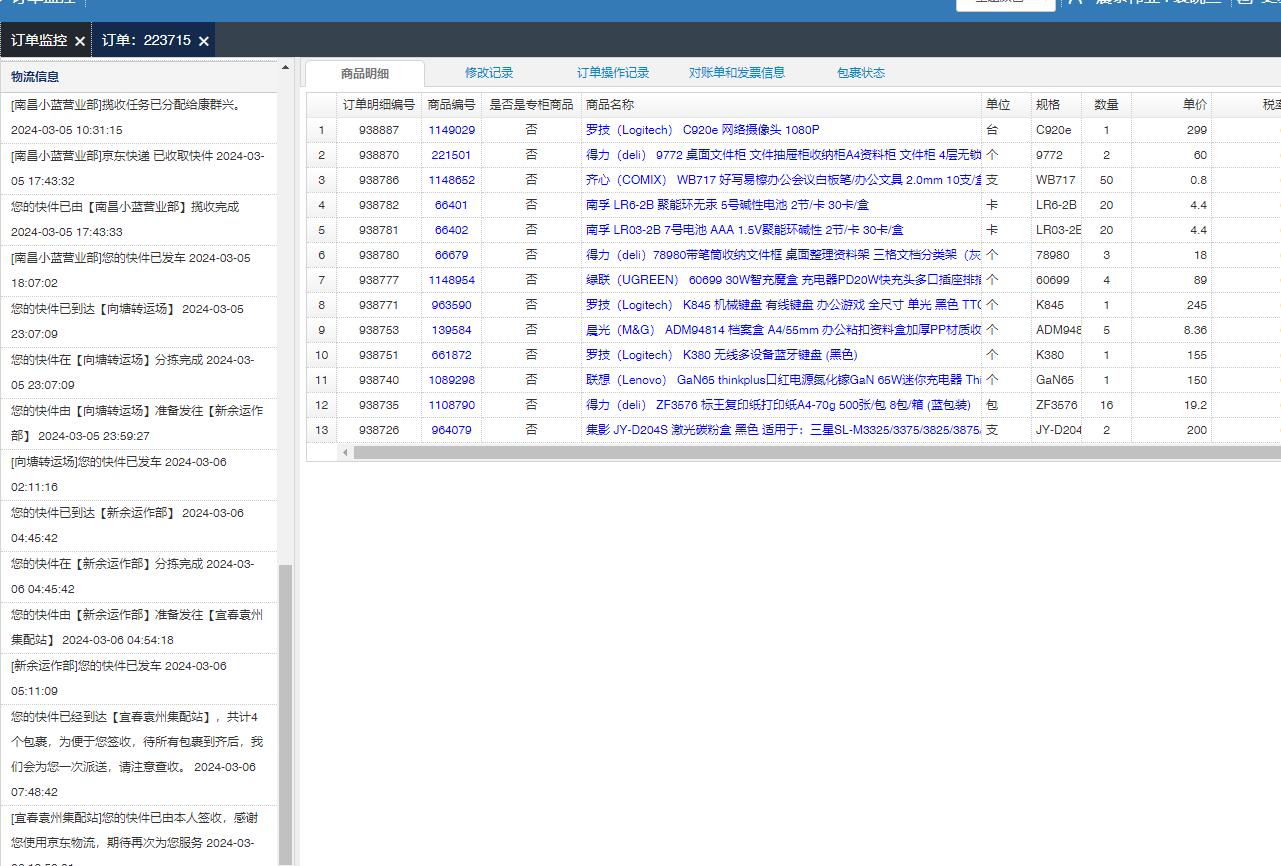
Task: Open the Logitech K845 机械键盘 link
Action: click(783, 305)
